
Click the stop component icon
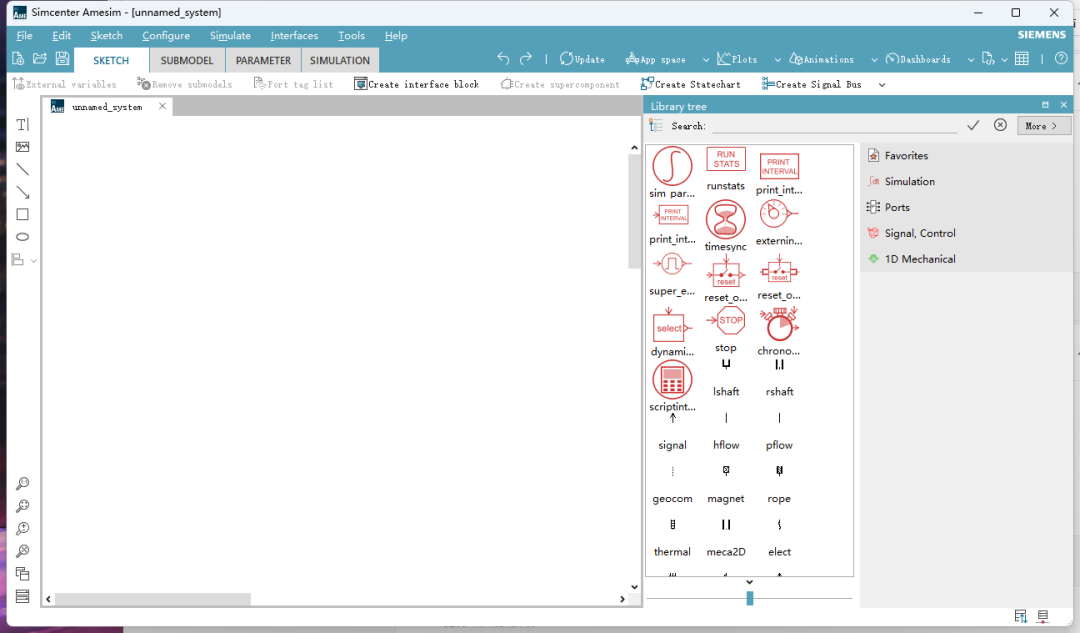point(726,321)
